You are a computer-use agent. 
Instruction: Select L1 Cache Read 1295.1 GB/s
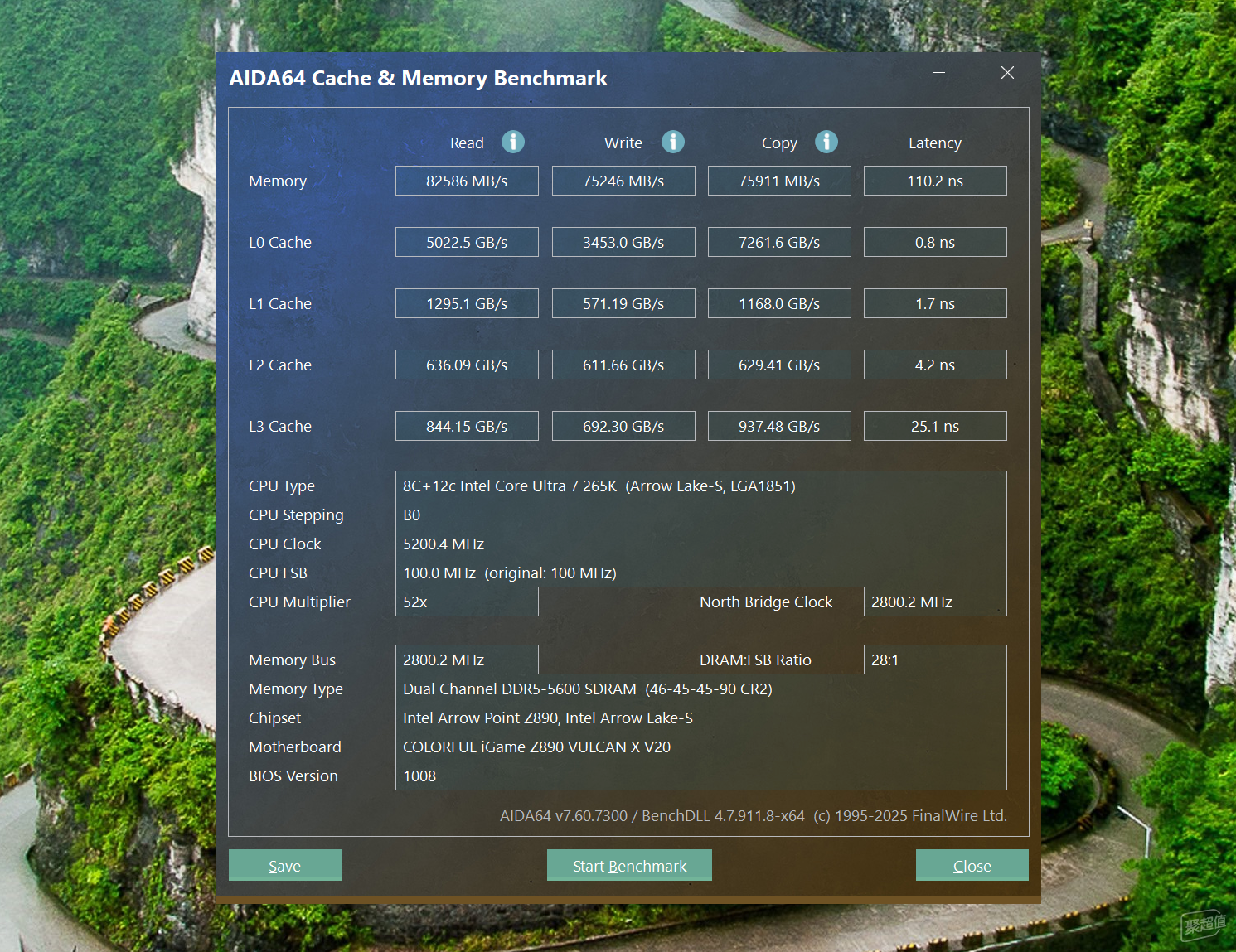(467, 303)
